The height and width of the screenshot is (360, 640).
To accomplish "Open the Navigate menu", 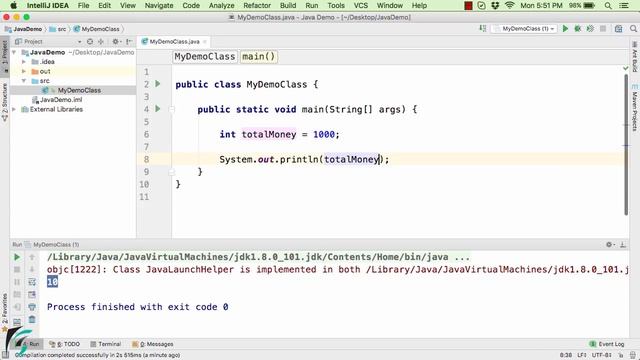I will 159,5.
